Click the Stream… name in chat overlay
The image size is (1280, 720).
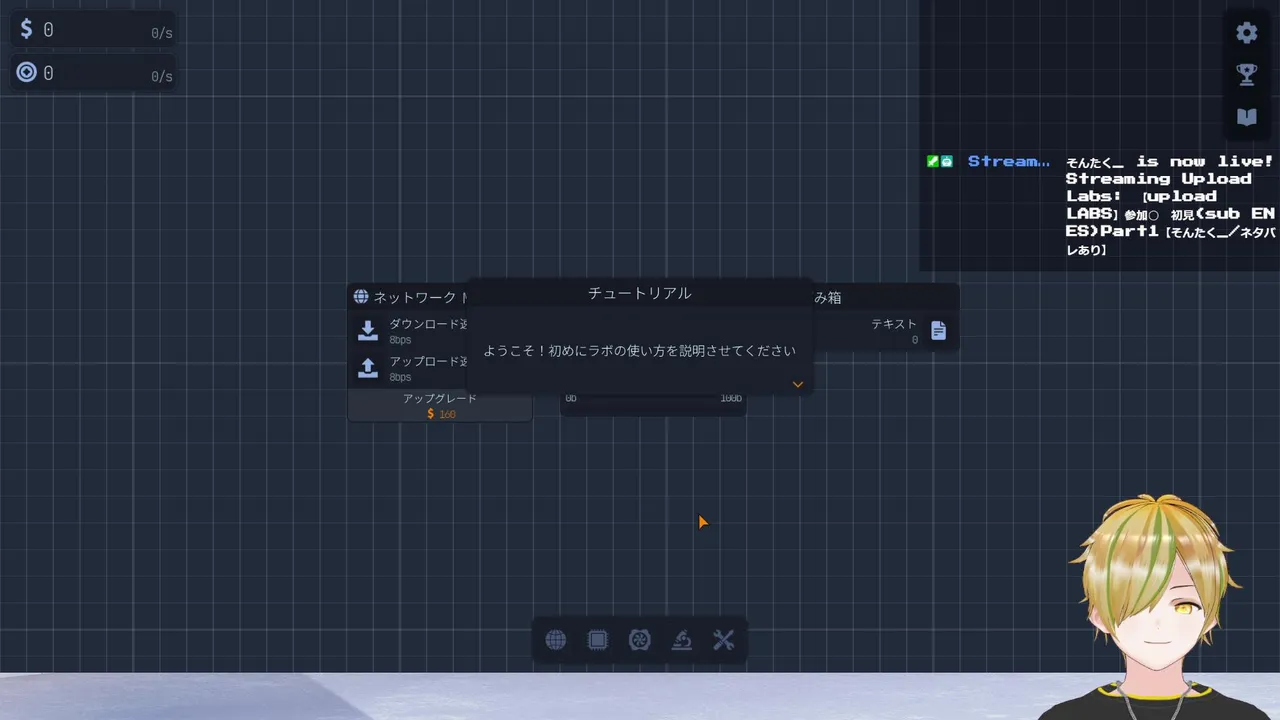1009,161
